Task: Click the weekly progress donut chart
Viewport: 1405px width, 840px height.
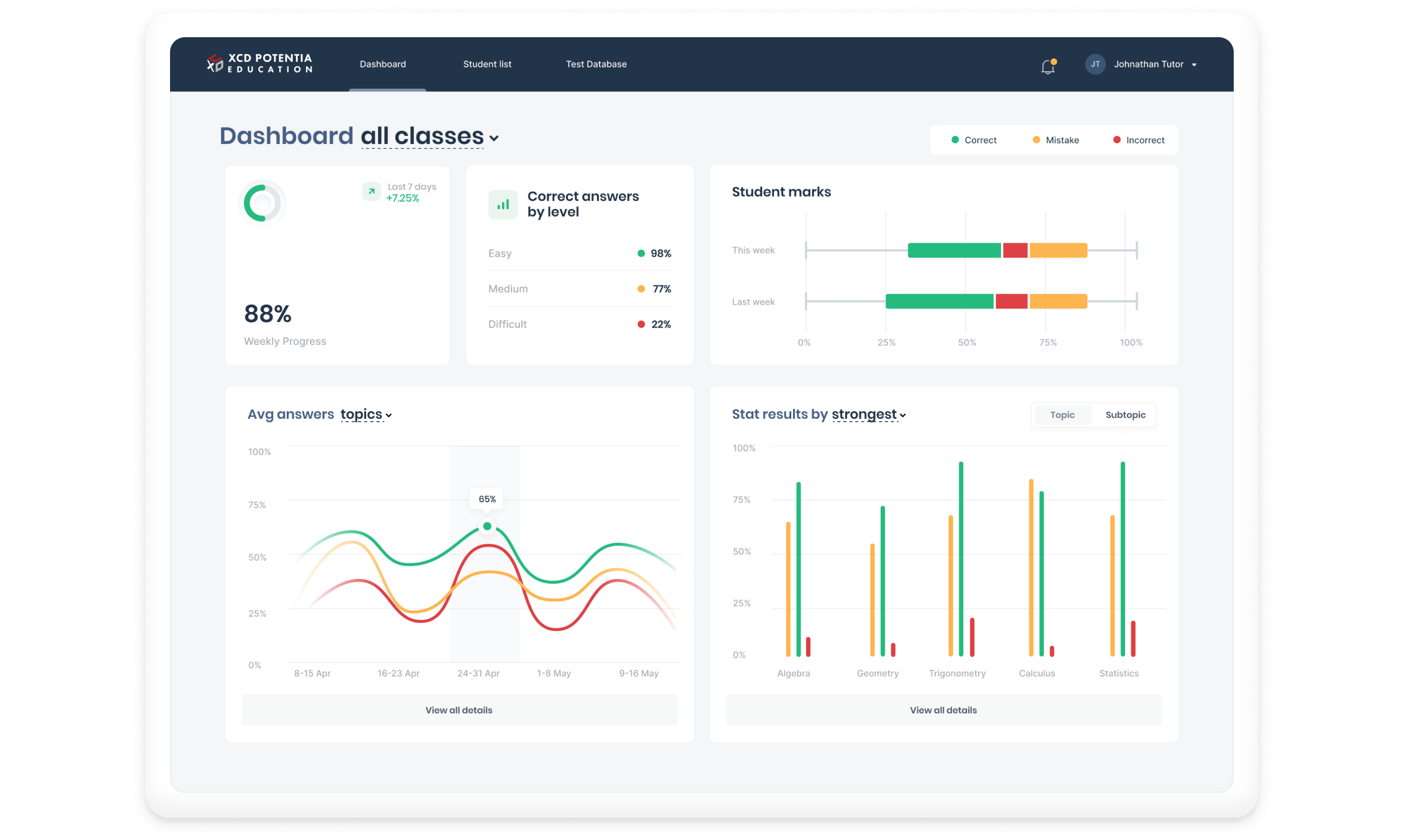Action: 262,202
